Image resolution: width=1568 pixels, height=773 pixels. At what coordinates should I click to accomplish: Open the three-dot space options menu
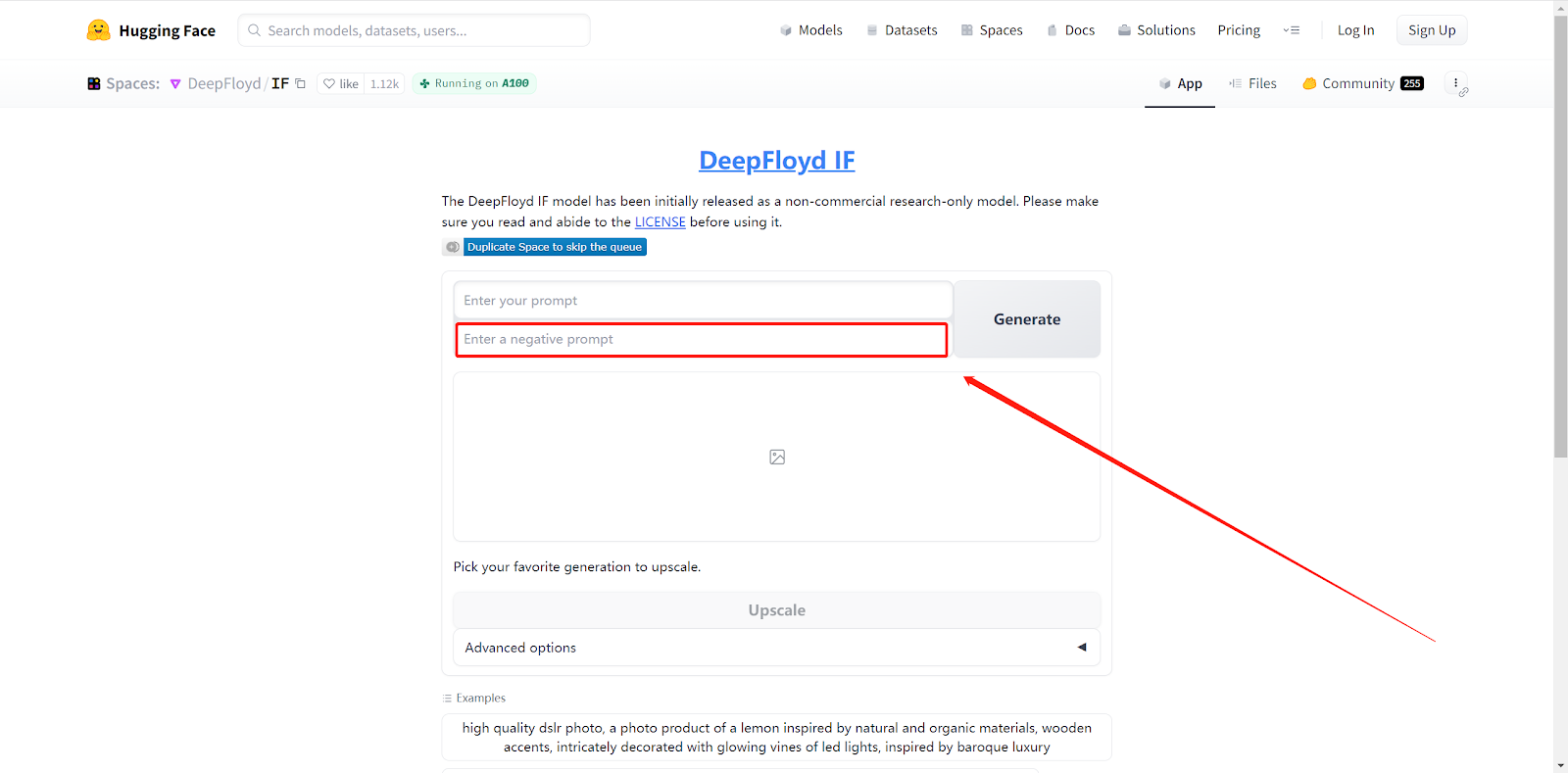coord(1456,83)
